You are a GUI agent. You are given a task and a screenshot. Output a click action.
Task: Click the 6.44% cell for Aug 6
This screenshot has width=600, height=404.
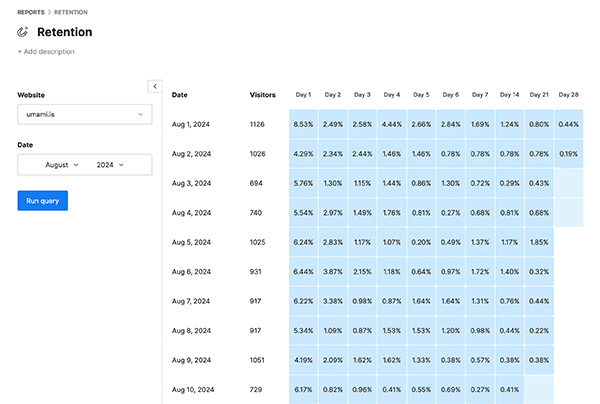pos(303,272)
